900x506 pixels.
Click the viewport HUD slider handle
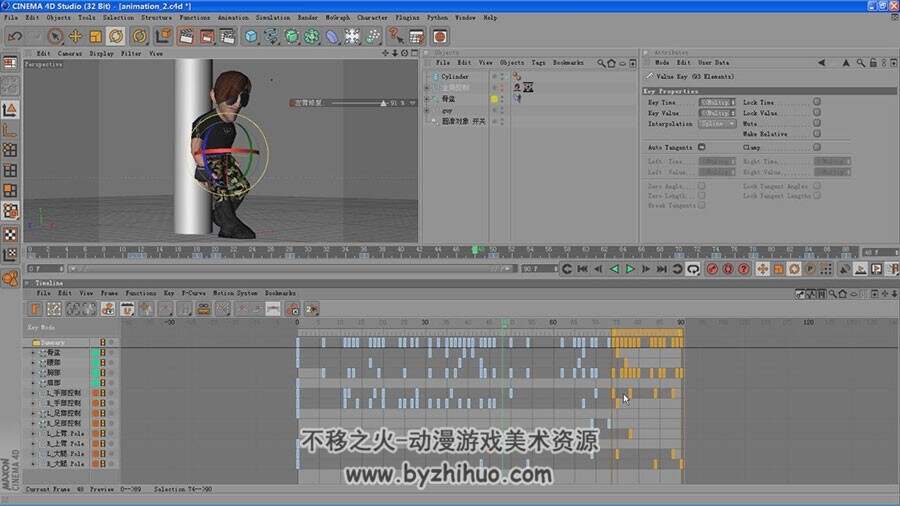coord(383,103)
